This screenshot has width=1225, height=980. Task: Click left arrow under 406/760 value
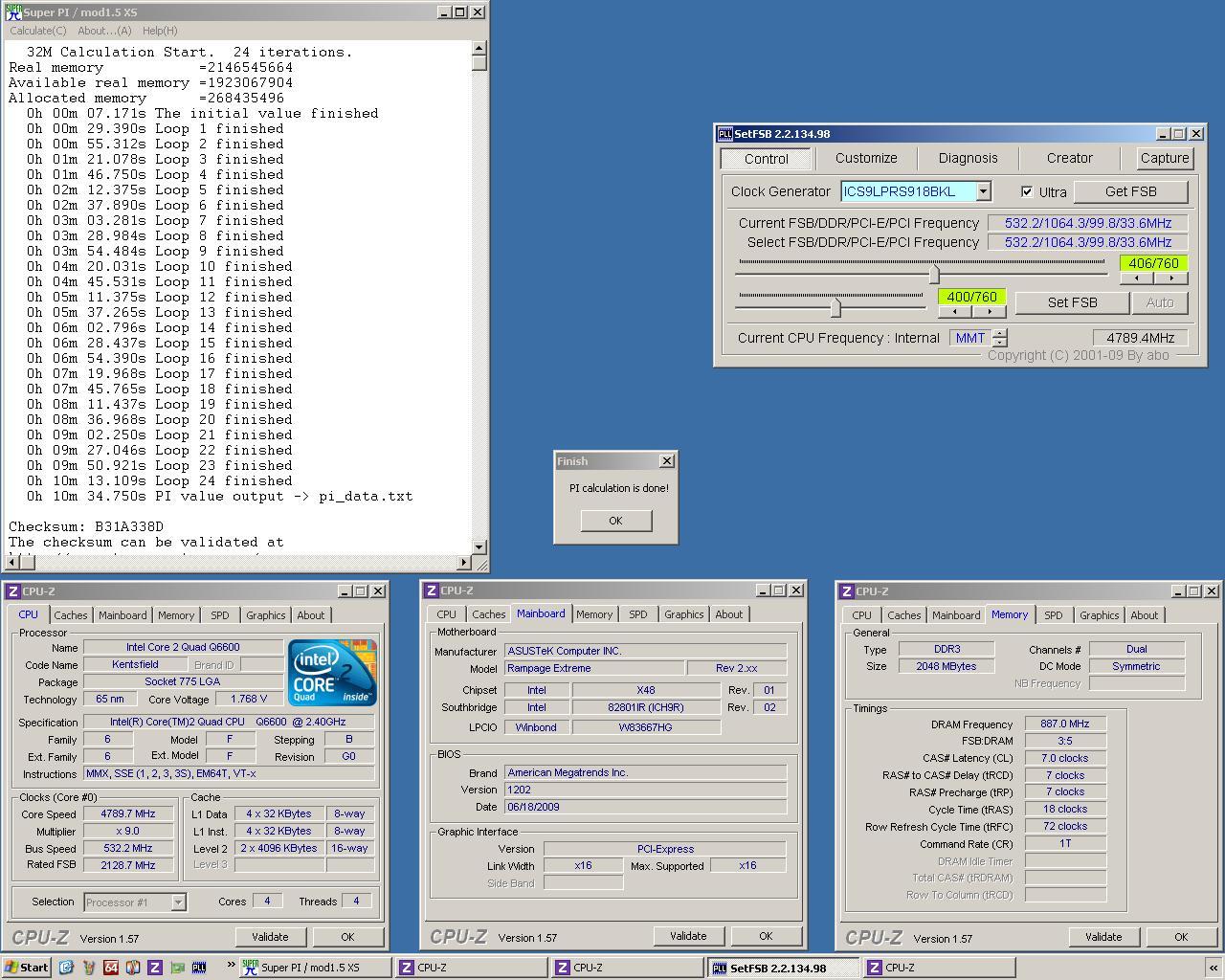[x=1136, y=278]
